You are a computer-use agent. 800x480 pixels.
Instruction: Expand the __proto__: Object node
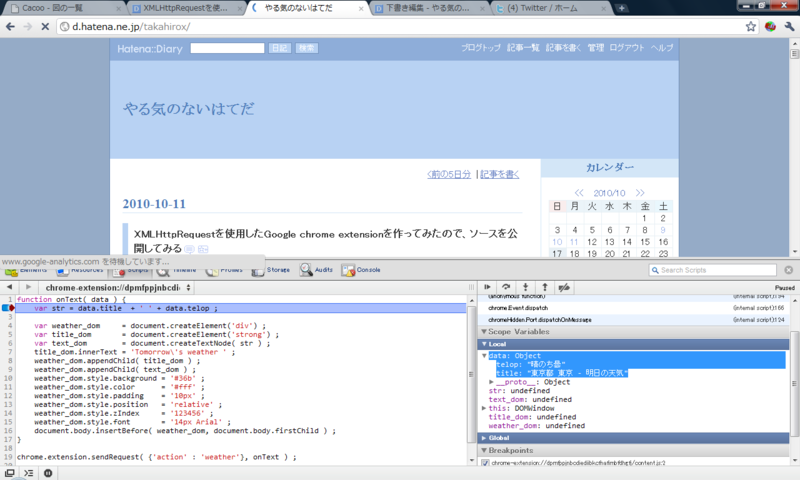pos(491,382)
